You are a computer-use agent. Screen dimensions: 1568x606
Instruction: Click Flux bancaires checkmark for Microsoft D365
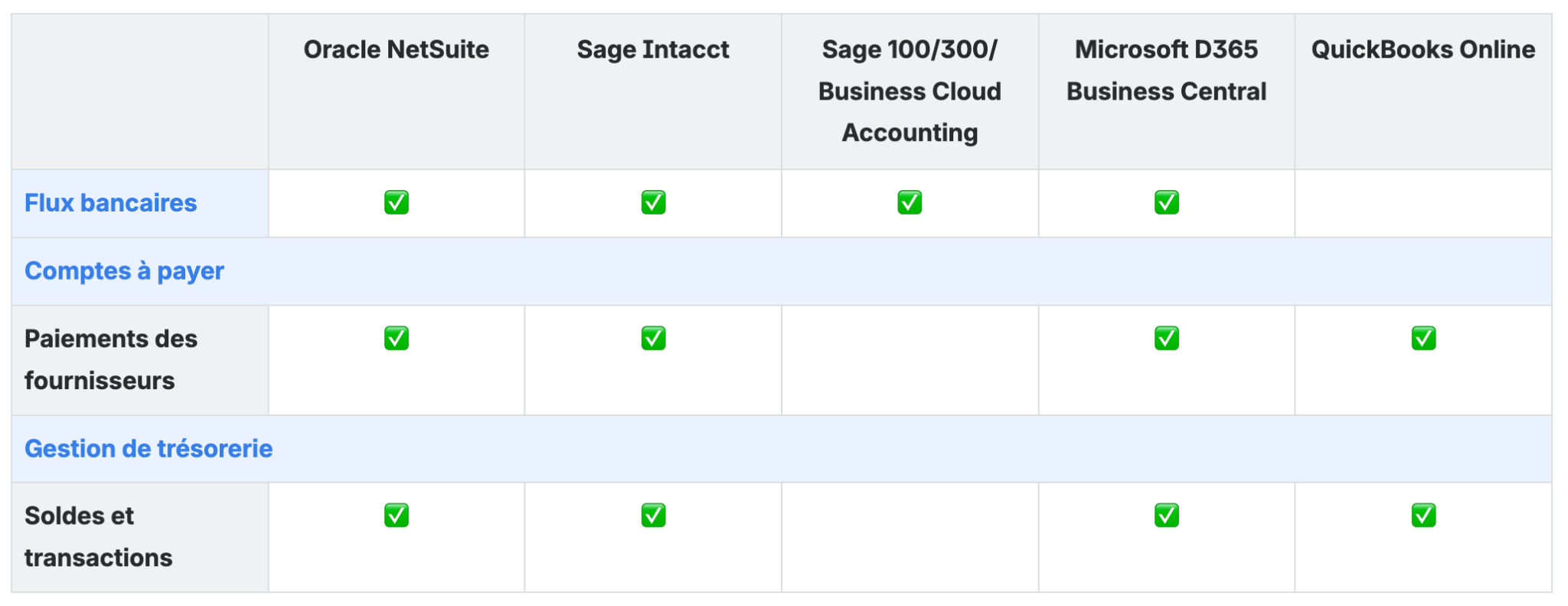(x=1166, y=202)
